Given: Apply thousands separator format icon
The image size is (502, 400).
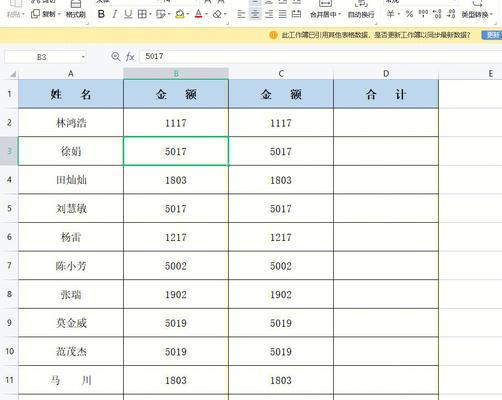Looking at the screenshot, I should pos(423,14).
